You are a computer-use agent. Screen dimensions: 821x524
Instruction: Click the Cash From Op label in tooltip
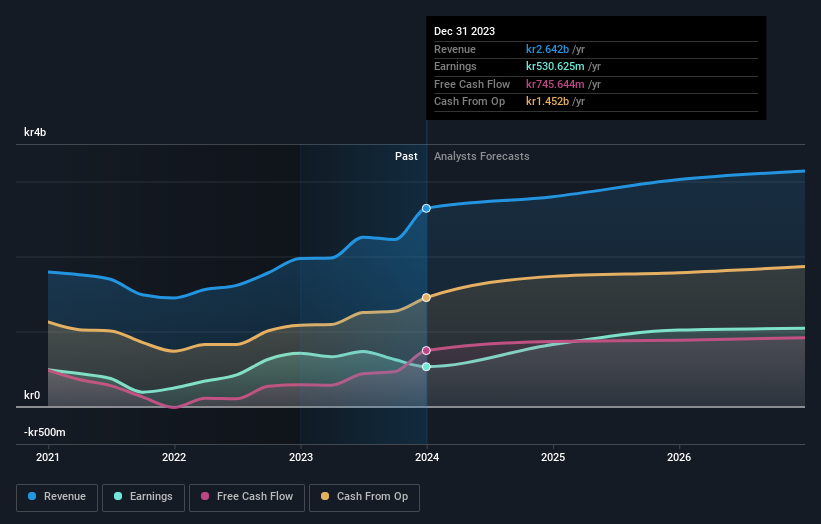(470, 102)
